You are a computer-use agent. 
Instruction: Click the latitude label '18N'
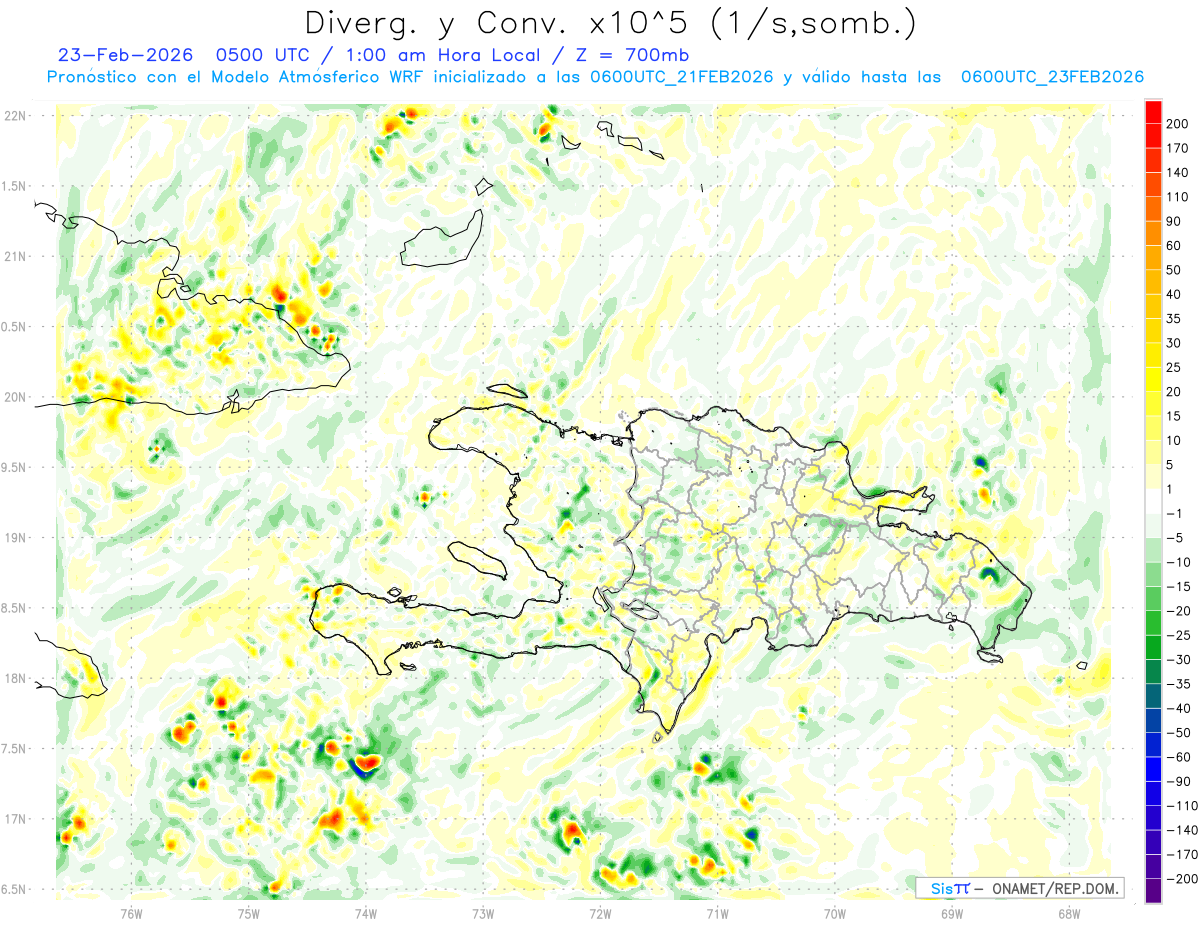click(15, 678)
